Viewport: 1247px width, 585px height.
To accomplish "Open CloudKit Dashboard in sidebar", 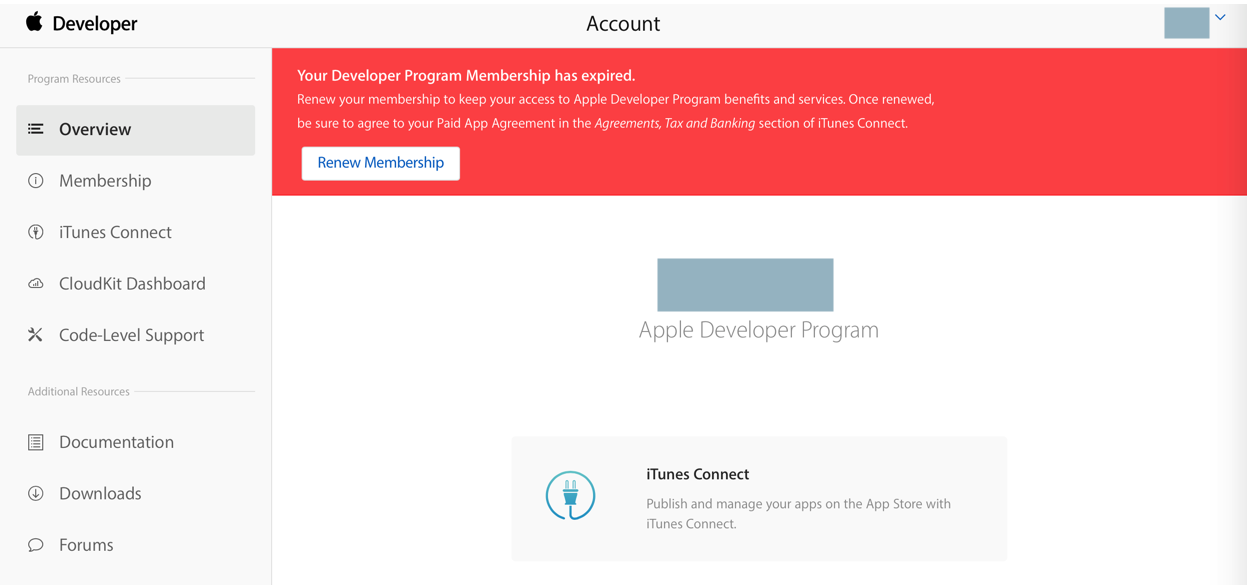I will [132, 284].
